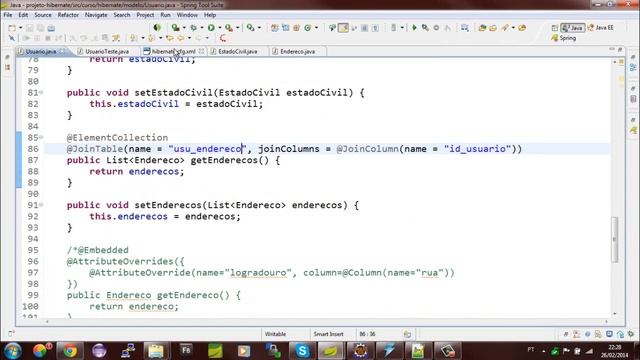This screenshot has height=360, width=640.
Task: Select the Usuario.java editor tab
Action: pos(41,51)
